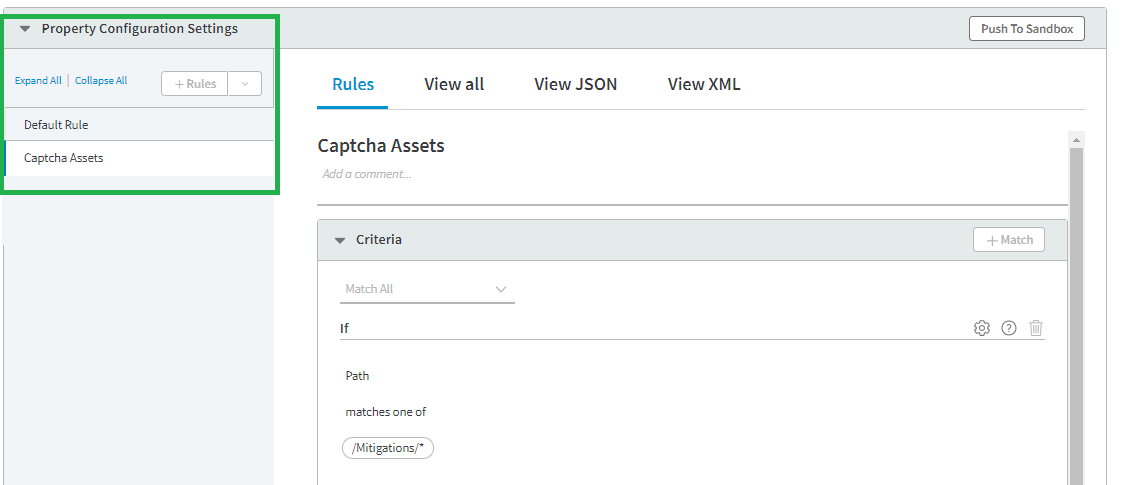The image size is (1132, 485).
Task: Click the /Mitigations/* path value chip
Action: [x=388, y=448]
